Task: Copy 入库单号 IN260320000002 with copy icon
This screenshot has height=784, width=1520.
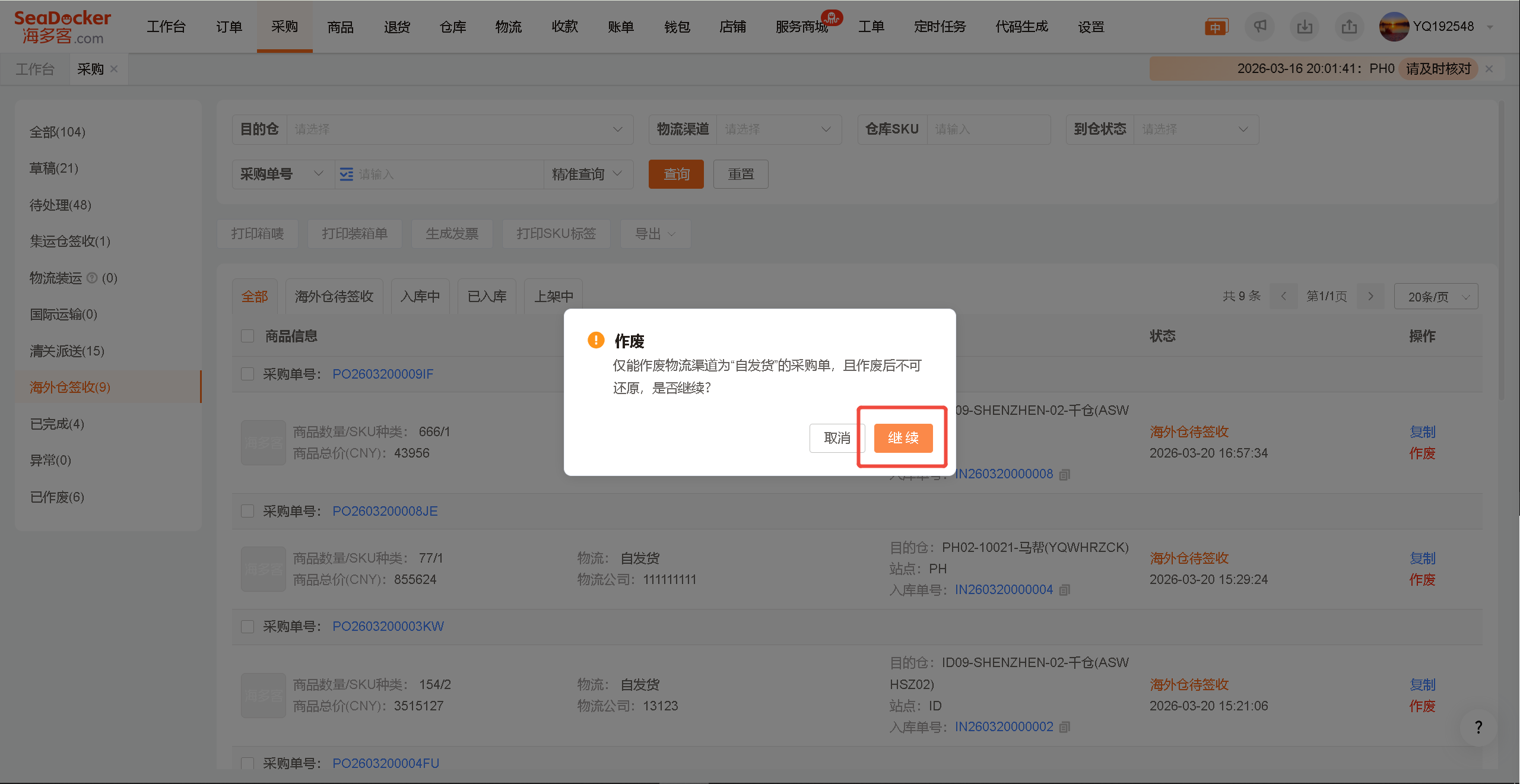Action: pyautogui.click(x=1065, y=726)
